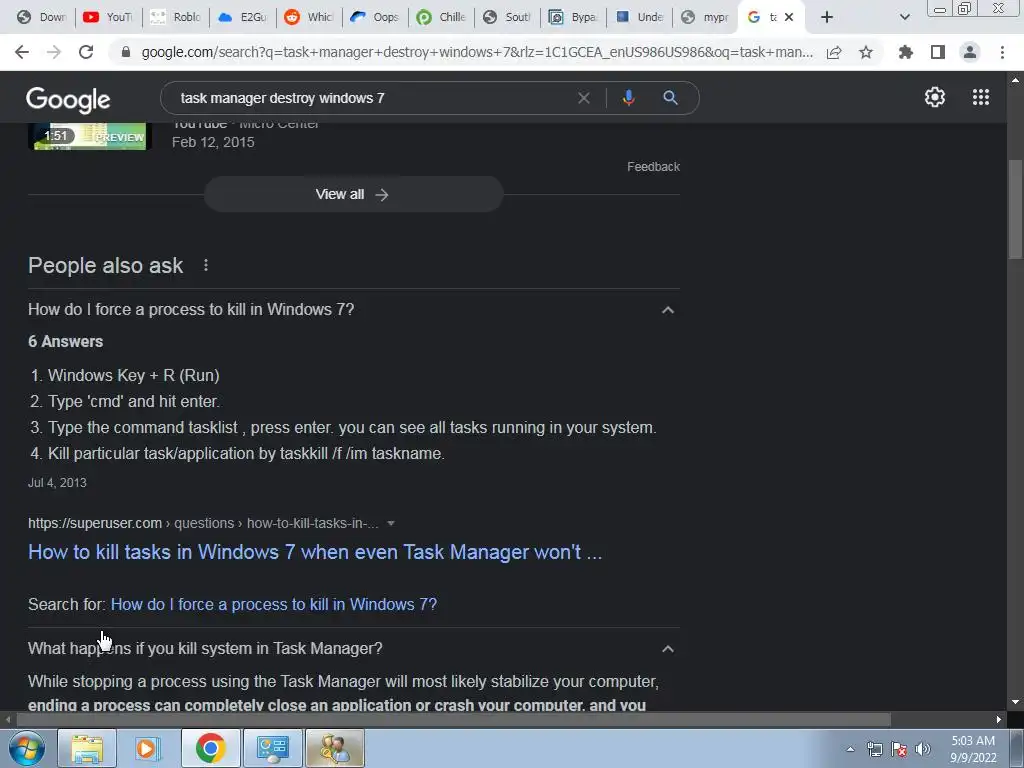Image resolution: width=1024 pixels, height=768 pixels.
Task: Click the scroll right arrow
Action: [x=999, y=720]
